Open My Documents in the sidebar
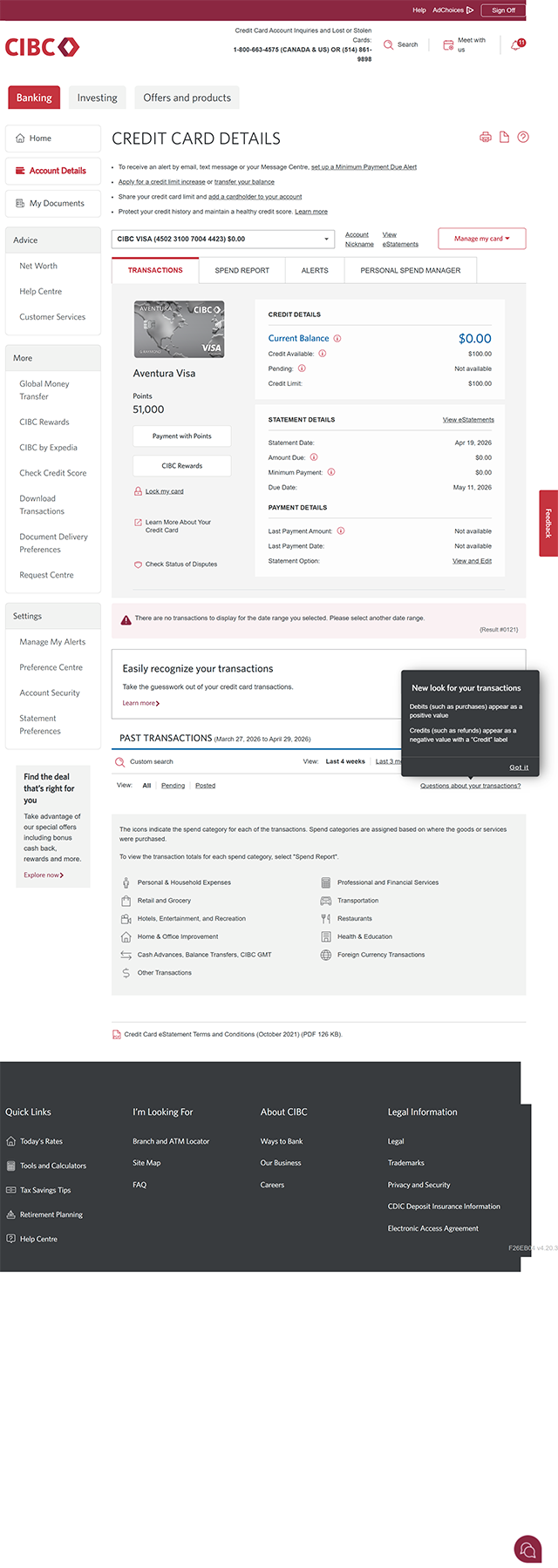 point(53,203)
